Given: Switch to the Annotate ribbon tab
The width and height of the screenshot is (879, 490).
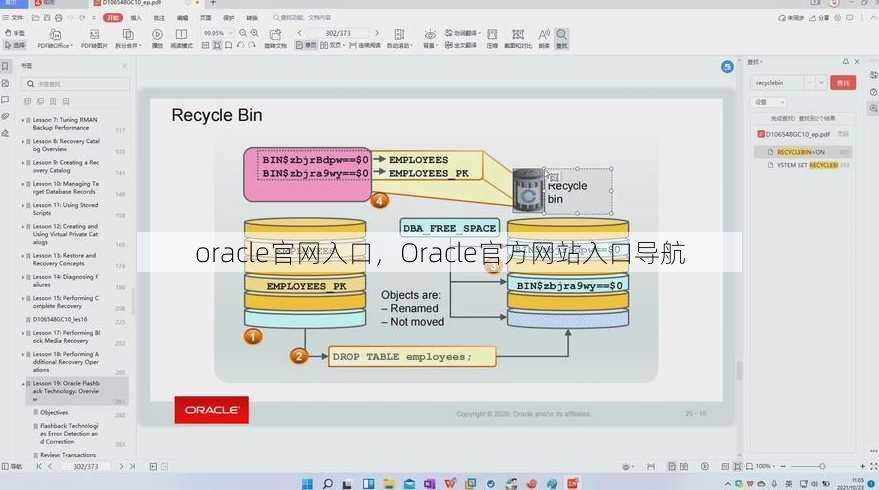Looking at the screenshot, I should (x=159, y=18).
